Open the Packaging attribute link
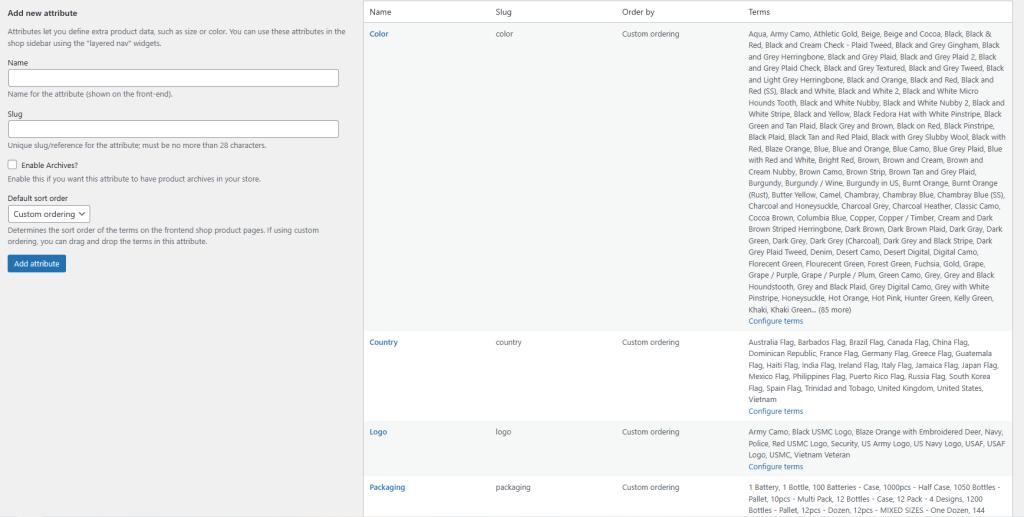 point(387,487)
